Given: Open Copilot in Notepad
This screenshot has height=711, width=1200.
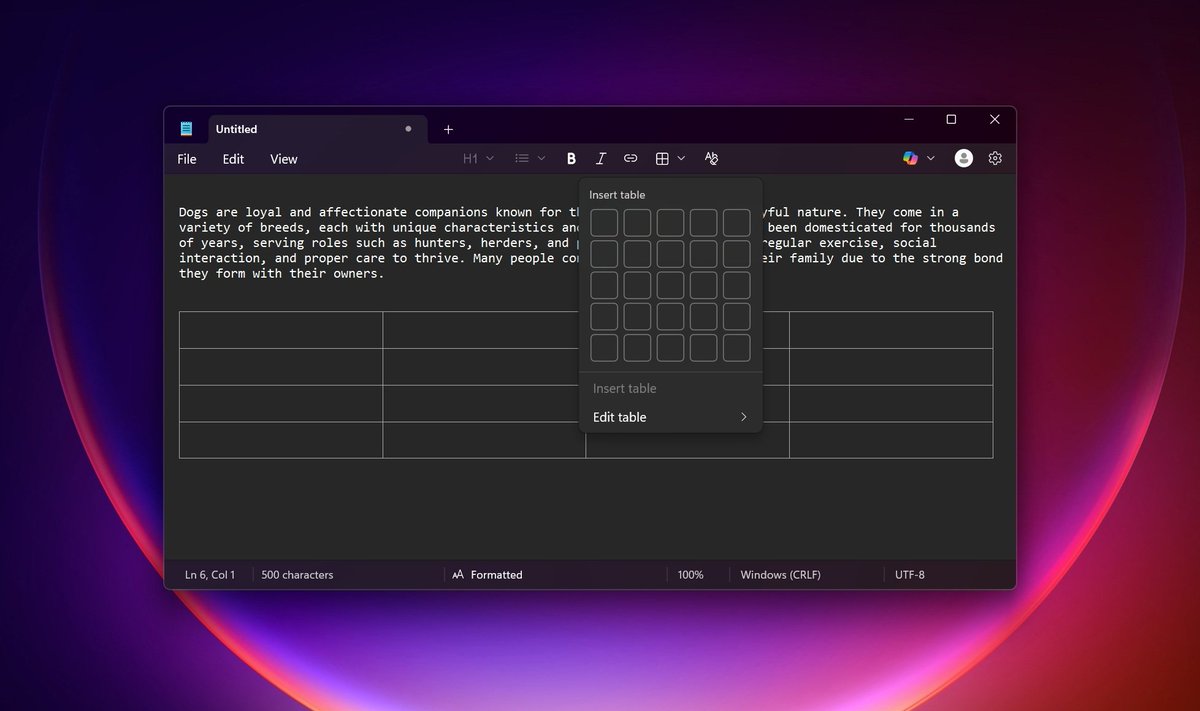Looking at the screenshot, I should (910, 158).
